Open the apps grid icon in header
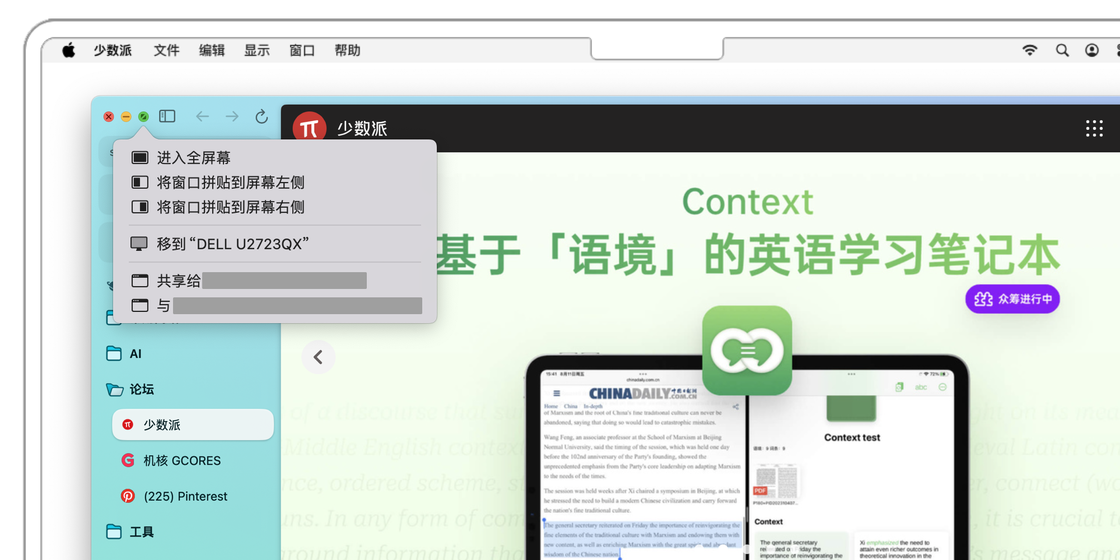Viewport: 1120px width, 560px height. point(1094,129)
